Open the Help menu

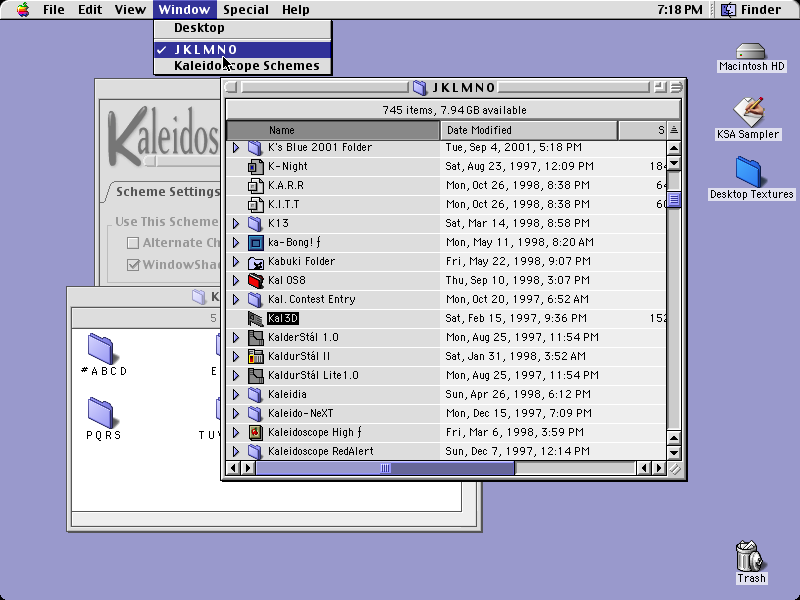tap(295, 9)
